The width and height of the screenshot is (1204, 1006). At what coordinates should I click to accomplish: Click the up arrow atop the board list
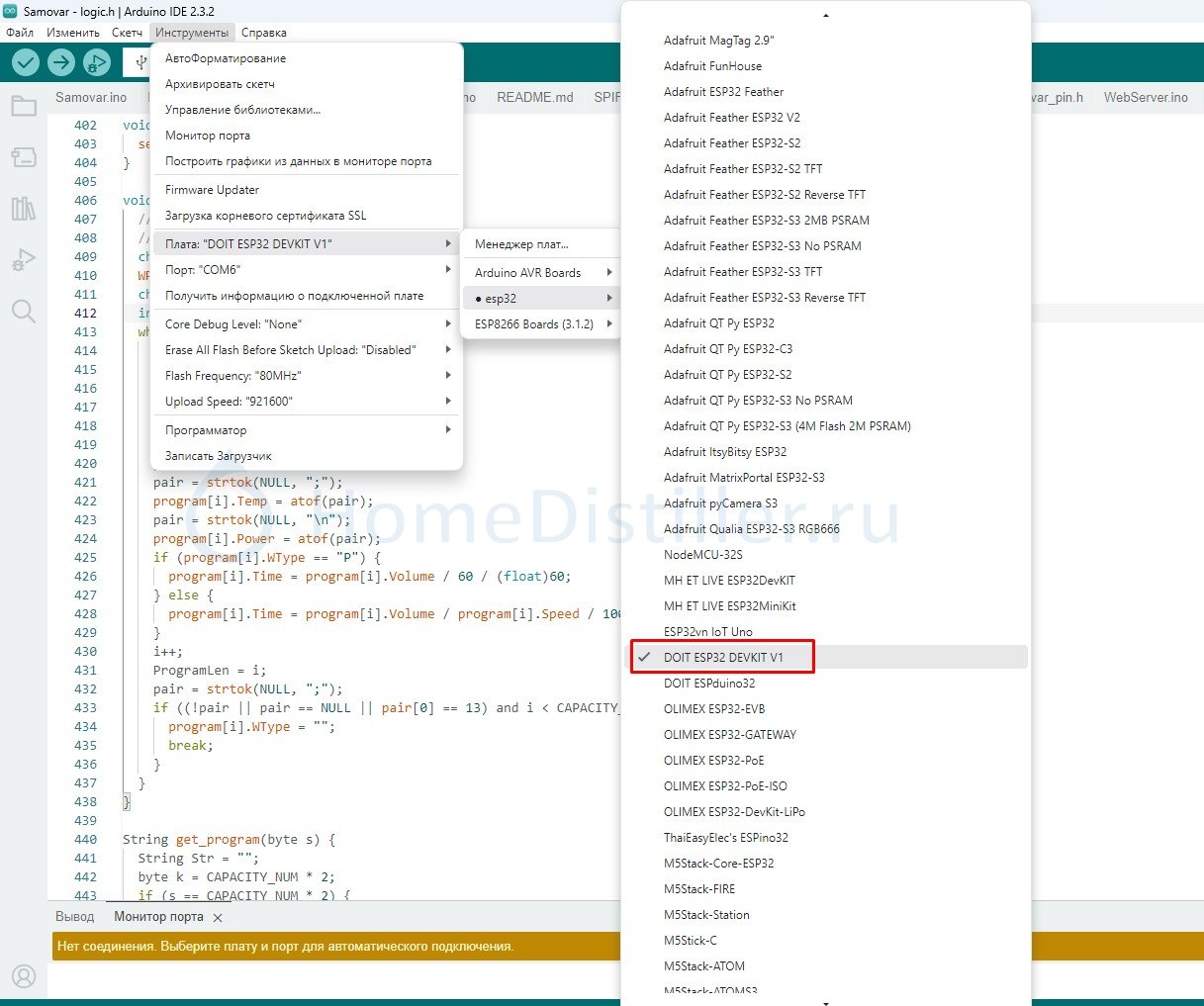click(x=825, y=16)
